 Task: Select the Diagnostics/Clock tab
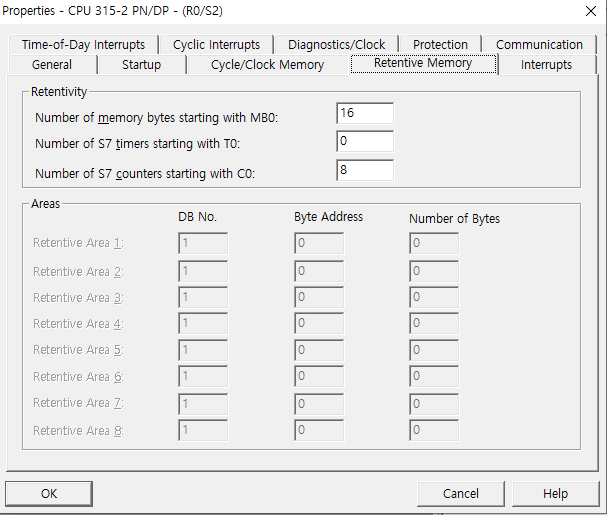[336, 45]
